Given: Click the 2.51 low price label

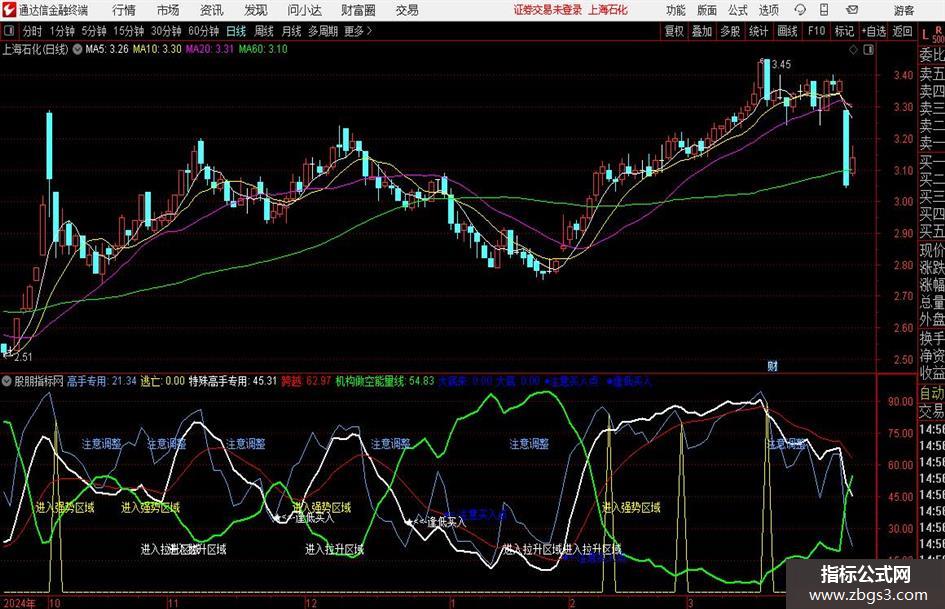Looking at the screenshot, I should (x=23, y=357).
